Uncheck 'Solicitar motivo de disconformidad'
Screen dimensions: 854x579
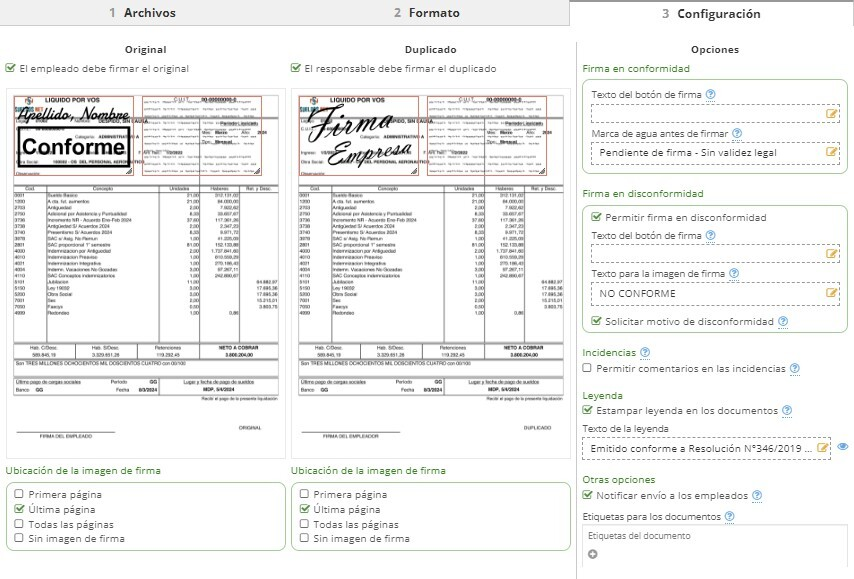point(596,321)
